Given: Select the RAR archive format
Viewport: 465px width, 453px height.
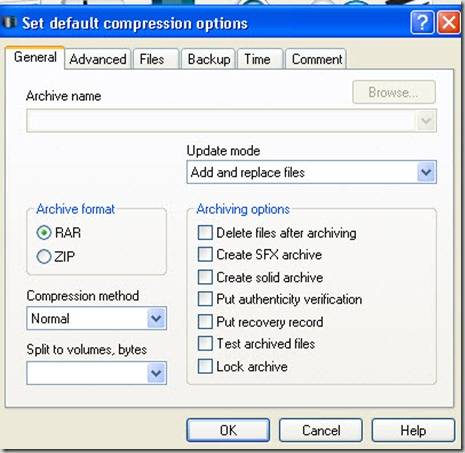Looking at the screenshot, I should coord(44,233).
